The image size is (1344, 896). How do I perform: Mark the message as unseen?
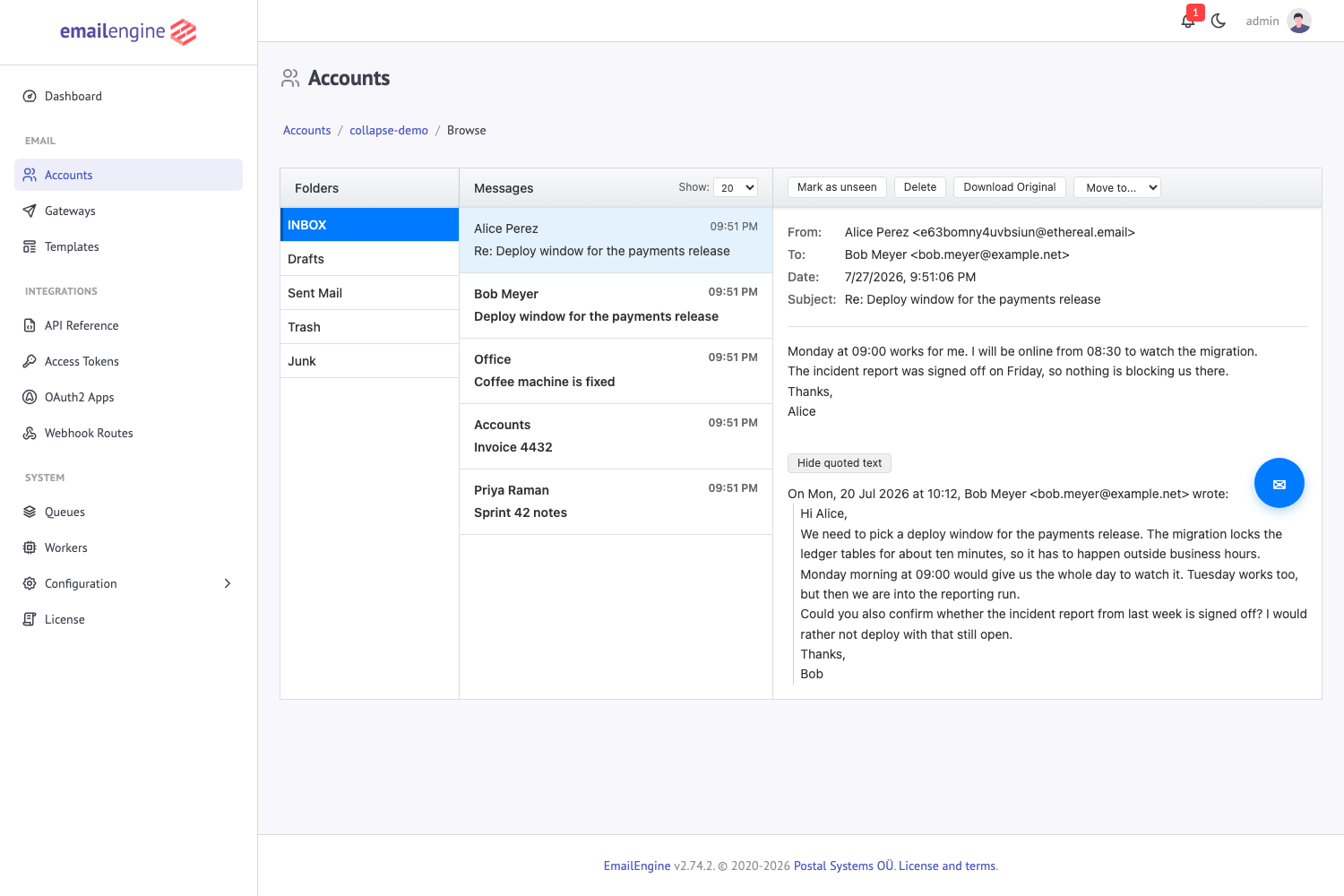837,187
